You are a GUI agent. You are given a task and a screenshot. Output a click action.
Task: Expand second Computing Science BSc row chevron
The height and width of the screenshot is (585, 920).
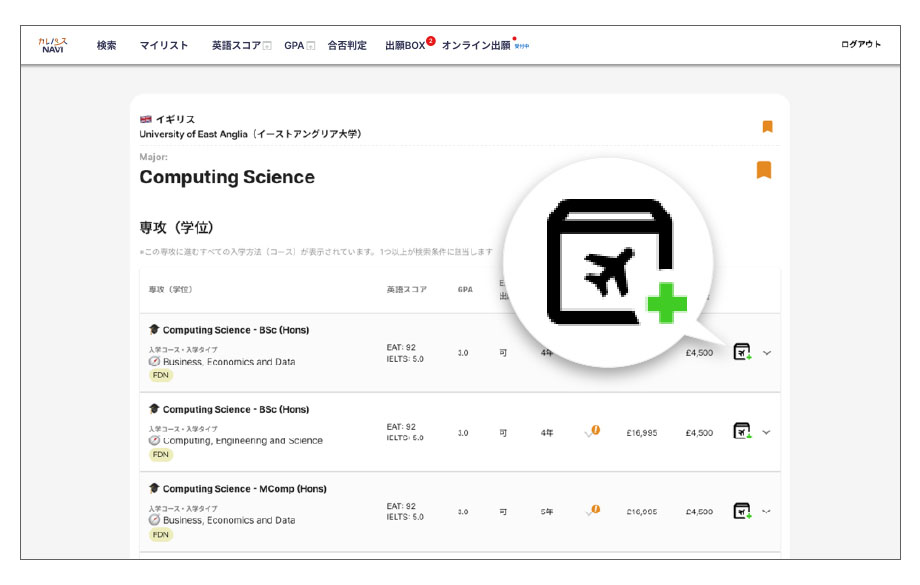pyautogui.click(x=767, y=432)
